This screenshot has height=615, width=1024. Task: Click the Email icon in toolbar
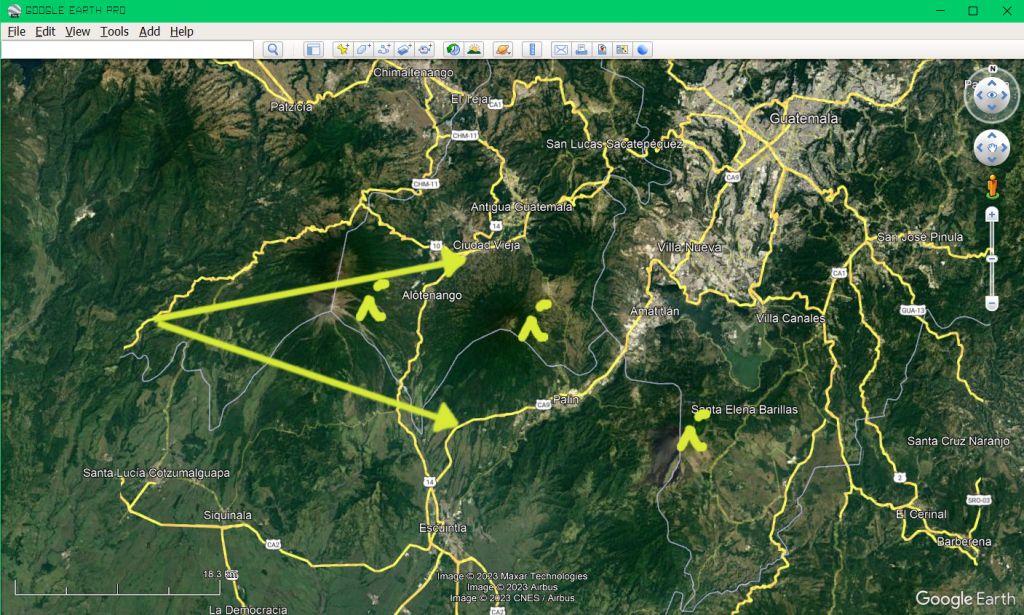[561, 49]
